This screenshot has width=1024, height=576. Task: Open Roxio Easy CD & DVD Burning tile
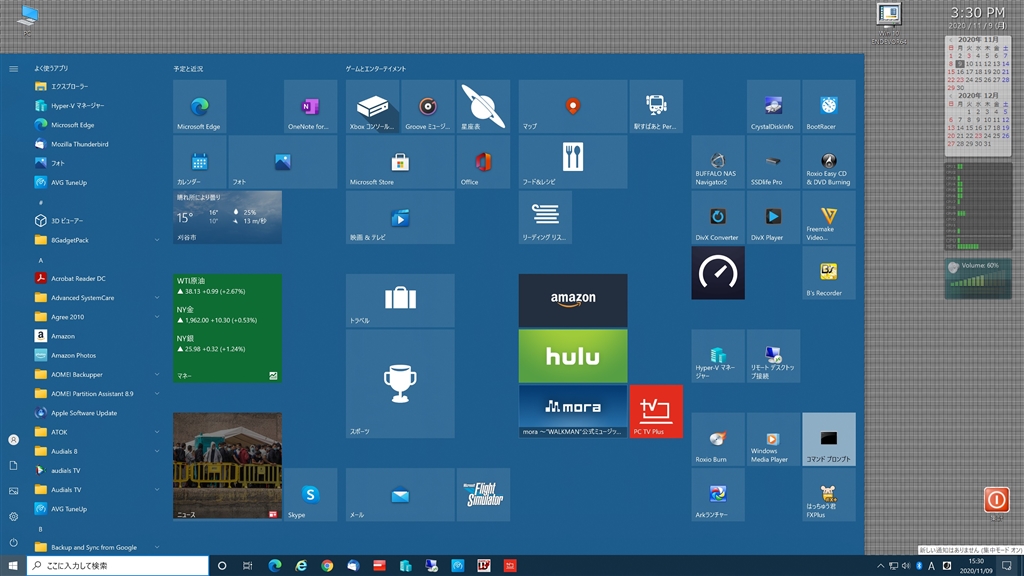829,162
